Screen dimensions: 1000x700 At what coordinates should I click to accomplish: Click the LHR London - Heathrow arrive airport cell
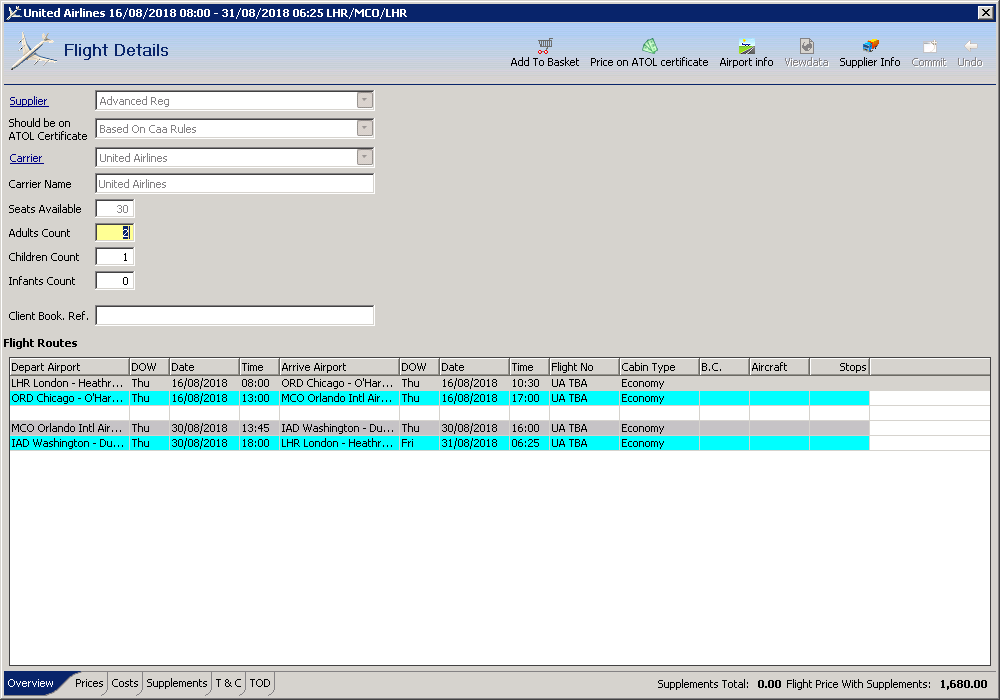point(339,443)
